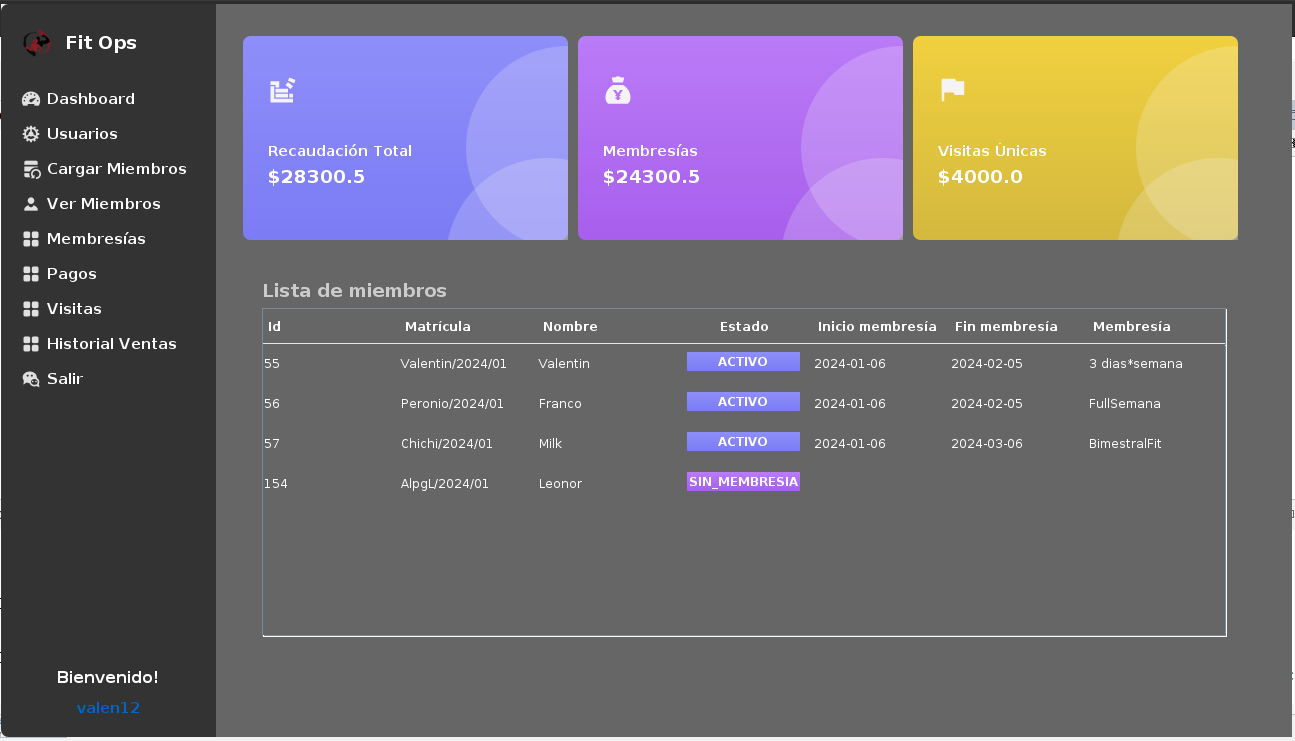This screenshot has width=1295, height=741.
Task: Click the Visitas Únicas flag icon
Action: click(952, 90)
